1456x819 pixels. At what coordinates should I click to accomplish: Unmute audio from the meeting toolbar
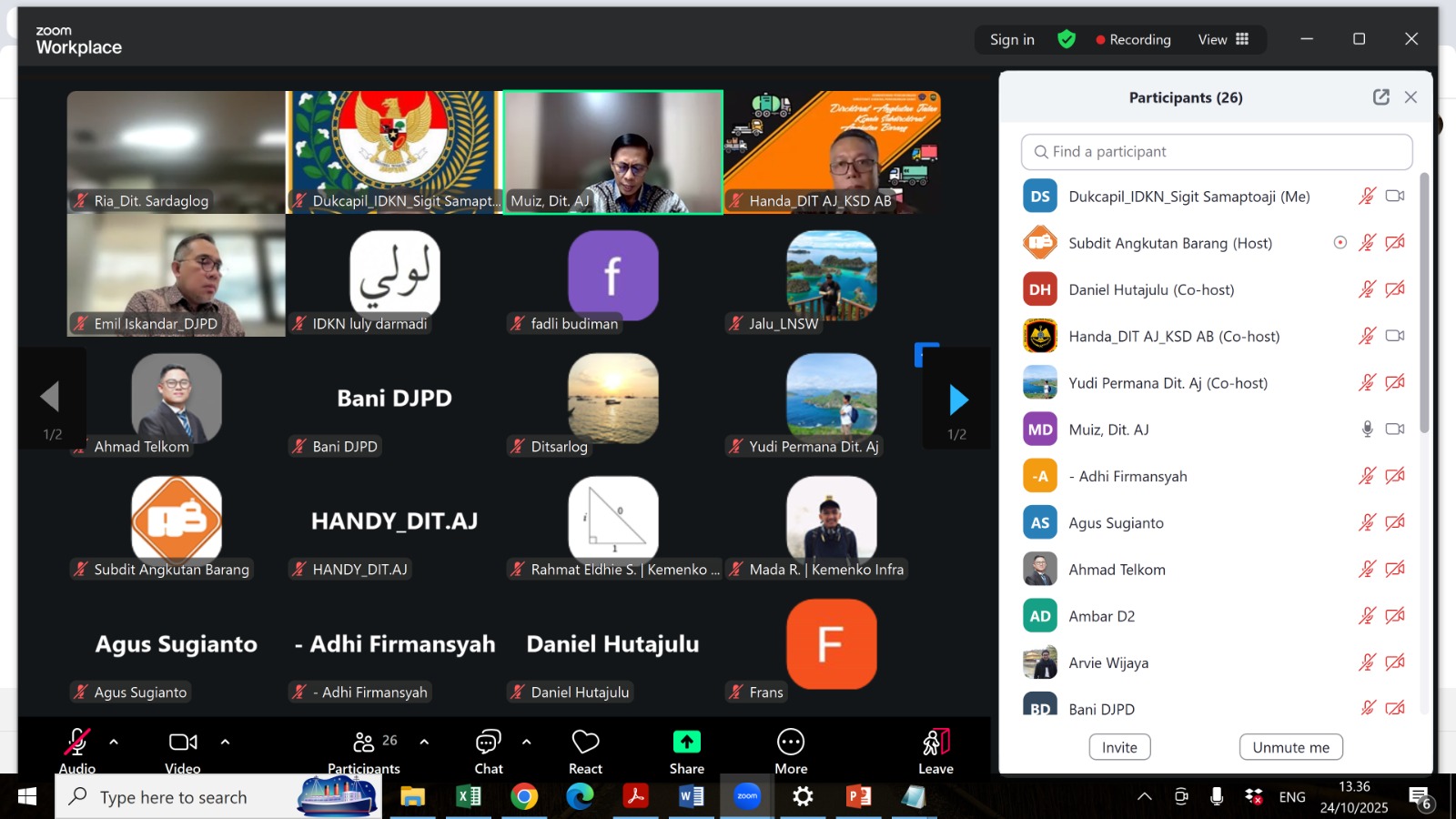[77, 743]
